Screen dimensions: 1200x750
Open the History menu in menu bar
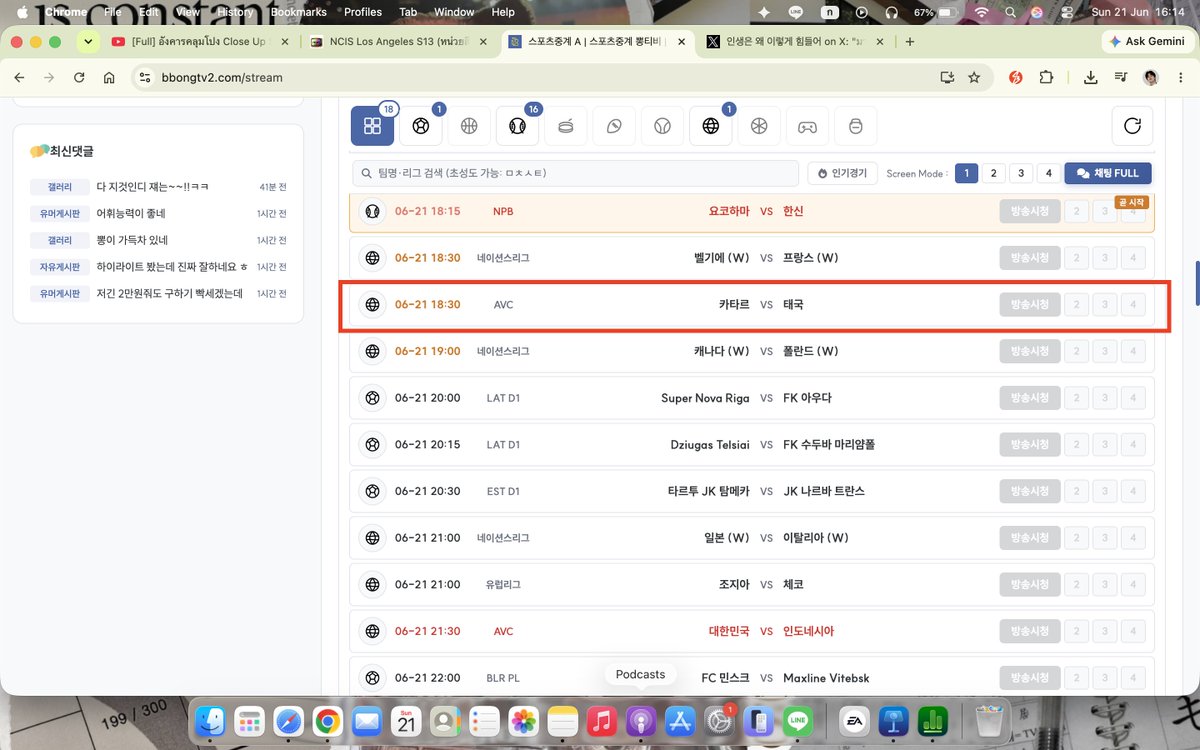(235, 12)
